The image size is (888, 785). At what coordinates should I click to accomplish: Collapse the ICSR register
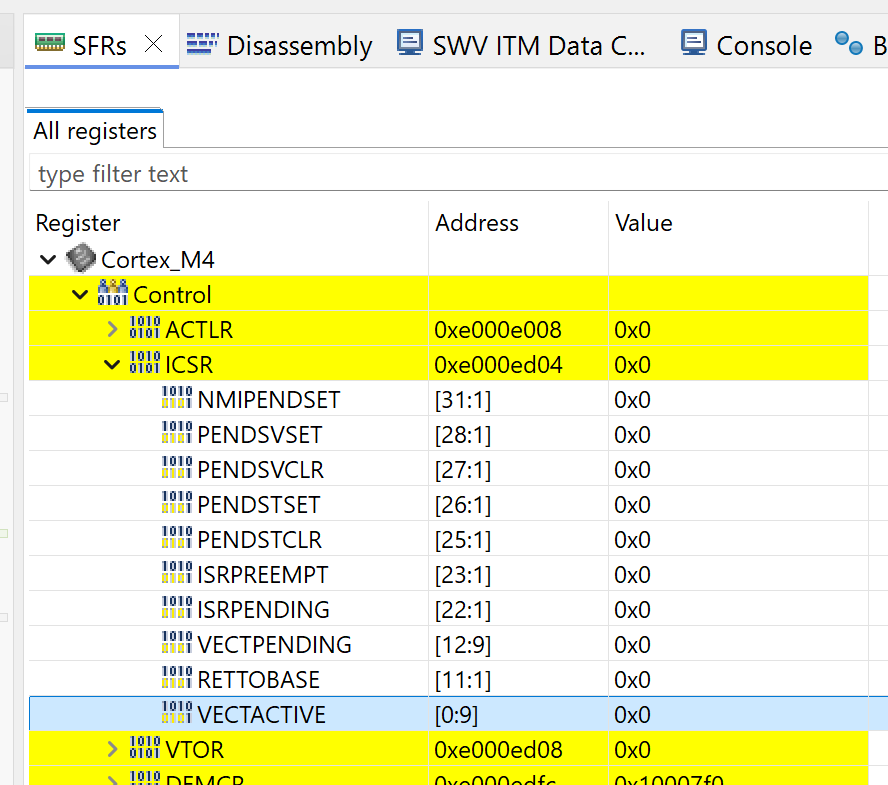112,365
